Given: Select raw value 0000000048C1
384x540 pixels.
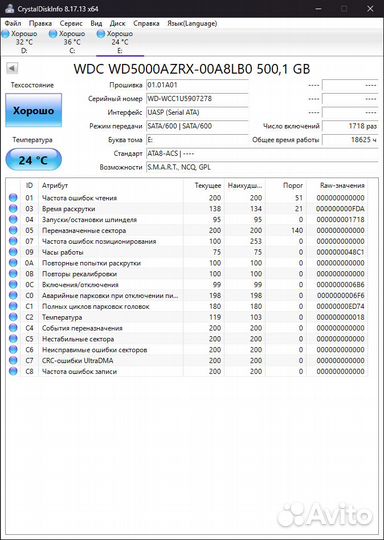Looking at the screenshot, I should coord(340,252).
